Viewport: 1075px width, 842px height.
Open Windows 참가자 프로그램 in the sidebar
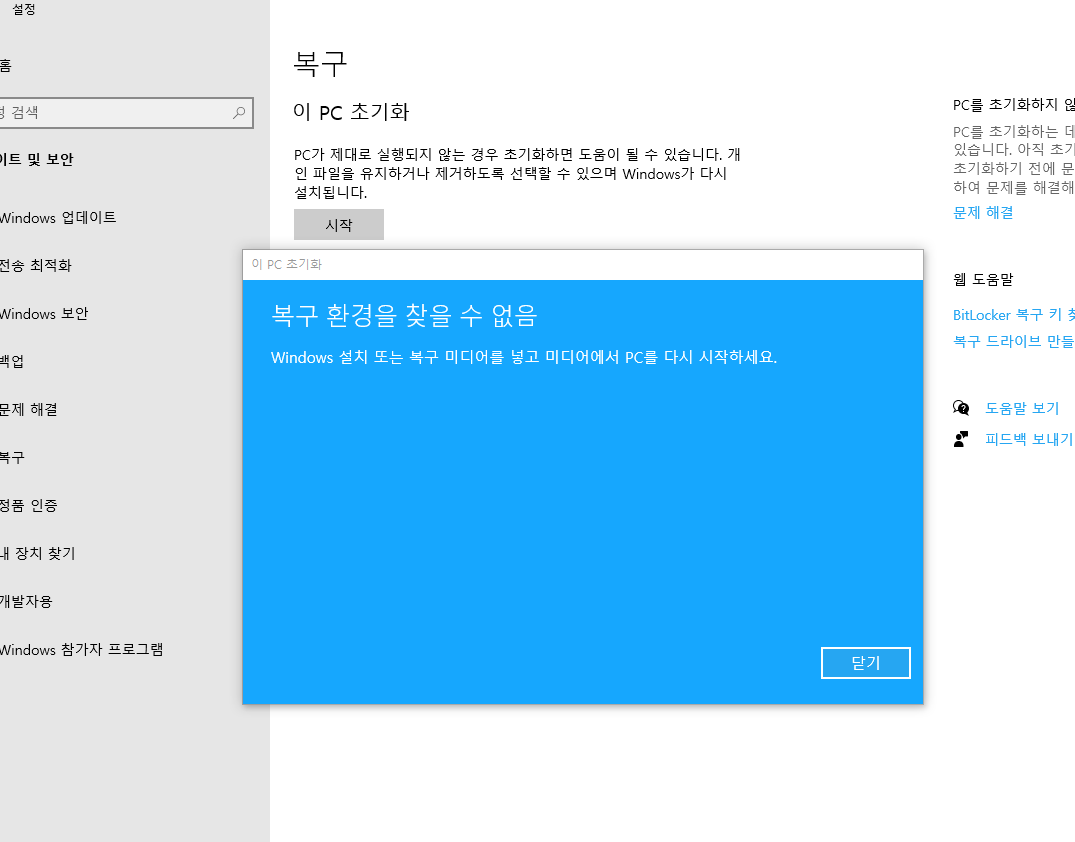point(84,649)
